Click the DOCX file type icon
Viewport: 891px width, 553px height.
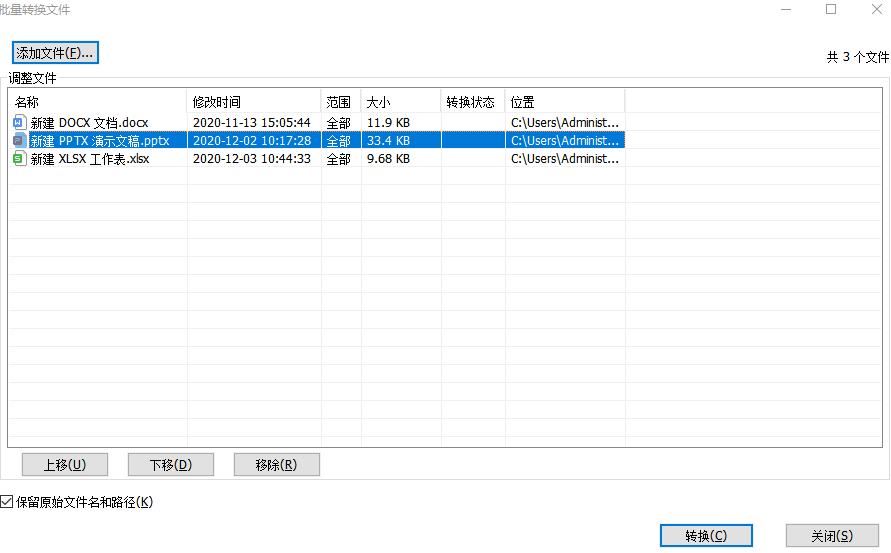tap(19, 122)
